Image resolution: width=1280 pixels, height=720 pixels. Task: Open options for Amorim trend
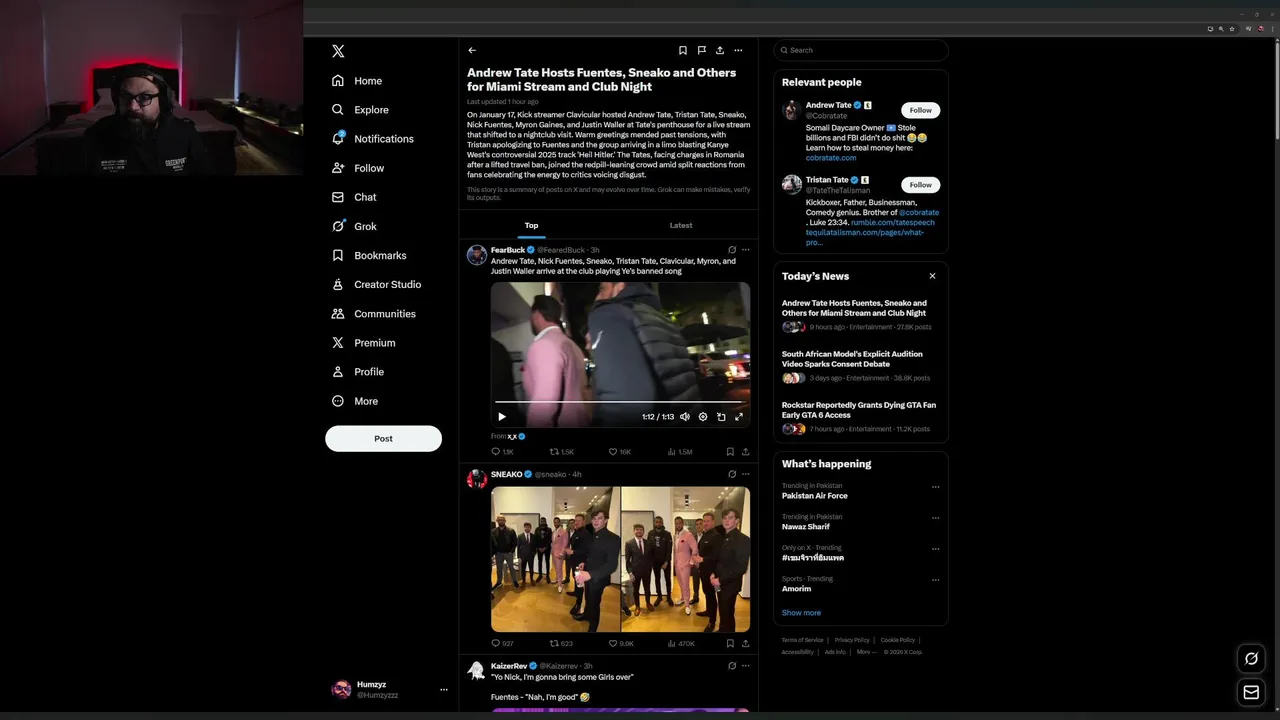pyautogui.click(x=935, y=580)
